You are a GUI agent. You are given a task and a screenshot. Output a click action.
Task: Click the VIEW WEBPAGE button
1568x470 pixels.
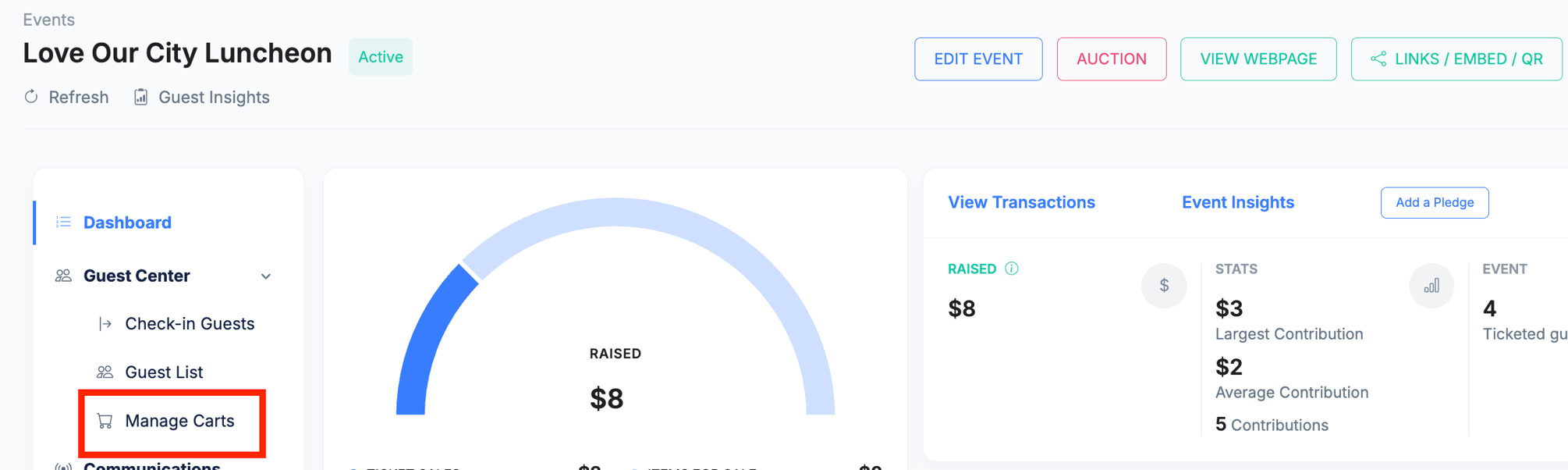(x=1258, y=59)
